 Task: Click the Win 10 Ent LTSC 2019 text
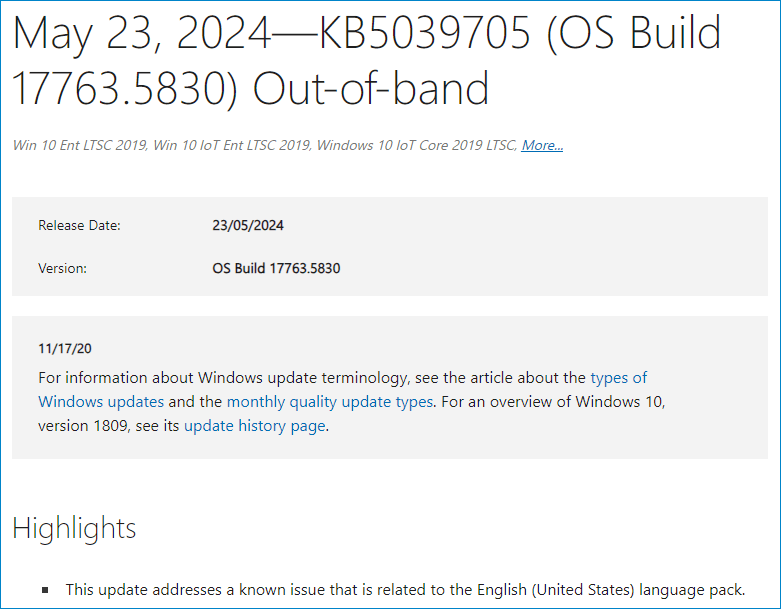pyautogui.click(x=76, y=146)
